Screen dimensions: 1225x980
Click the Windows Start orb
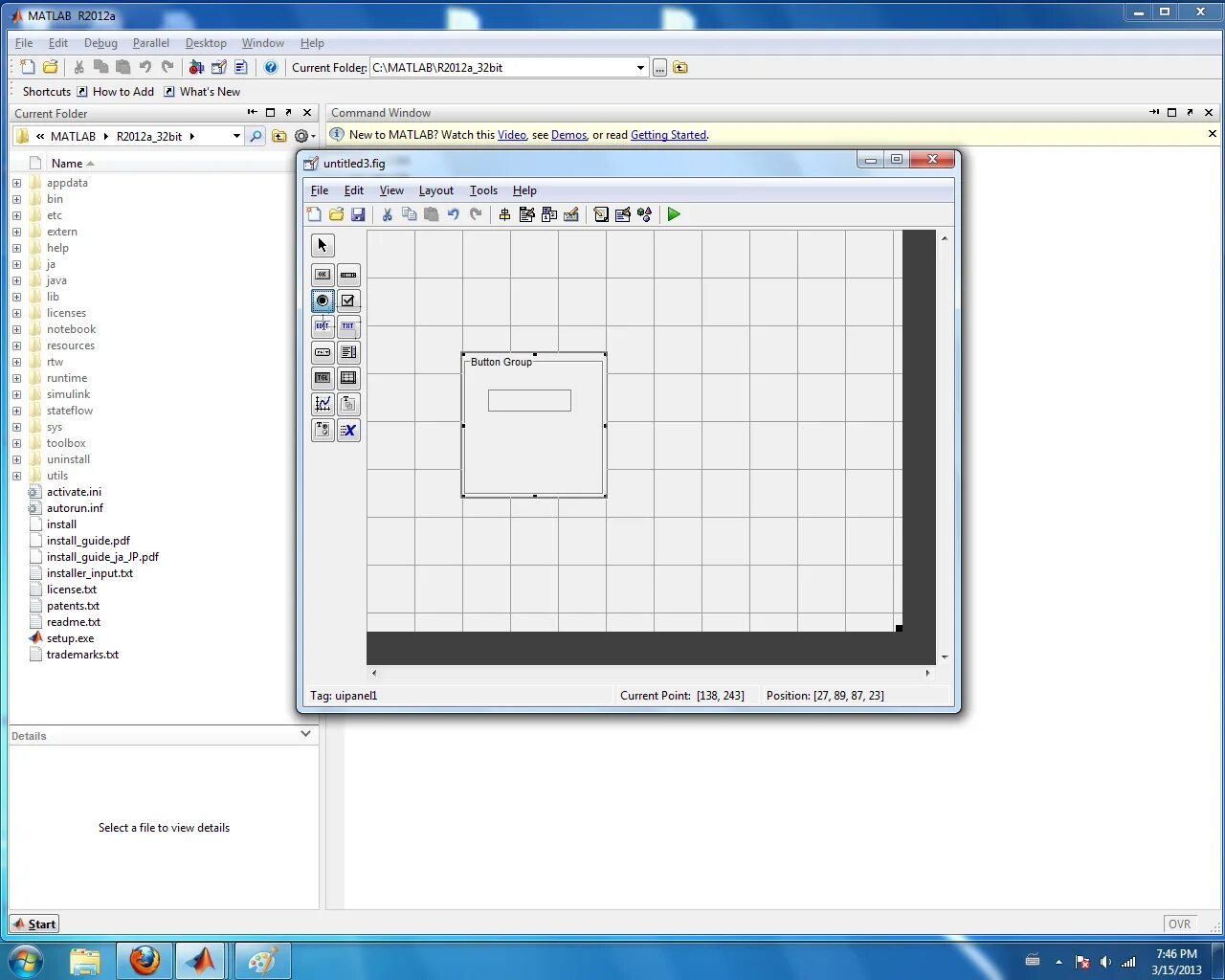click(x=26, y=960)
